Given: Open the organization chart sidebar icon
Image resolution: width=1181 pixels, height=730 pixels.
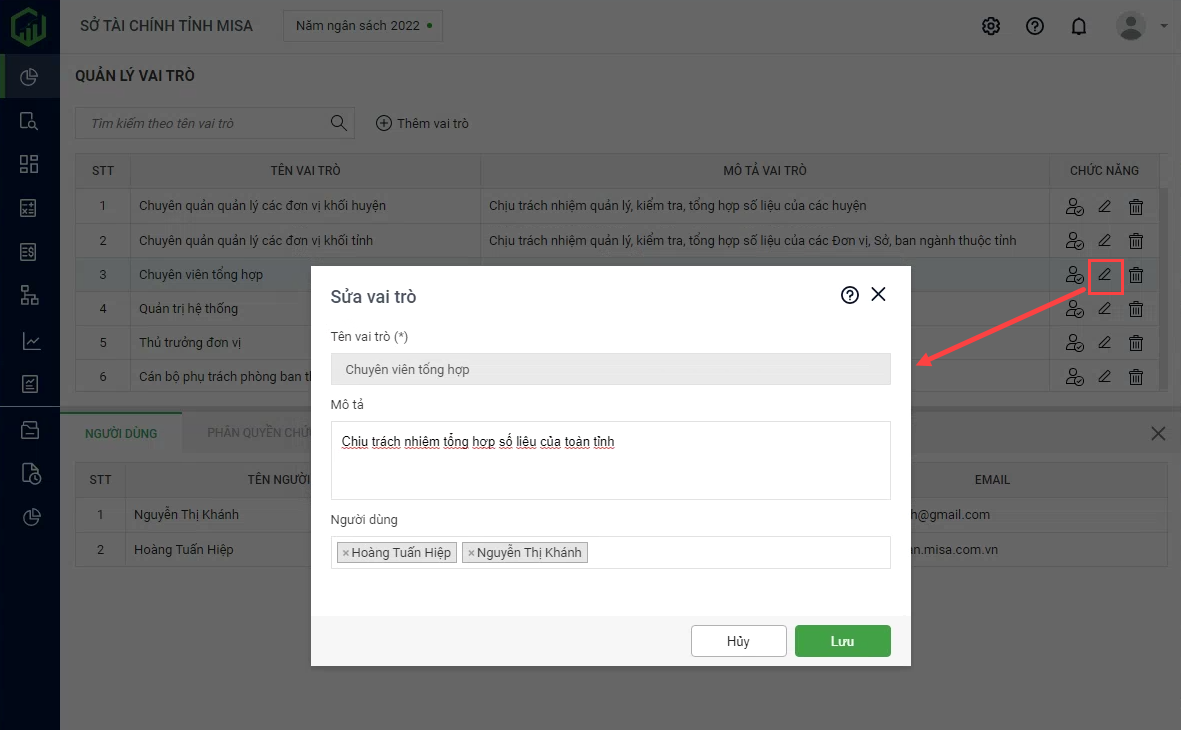Looking at the screenshot, I should 30,295.
